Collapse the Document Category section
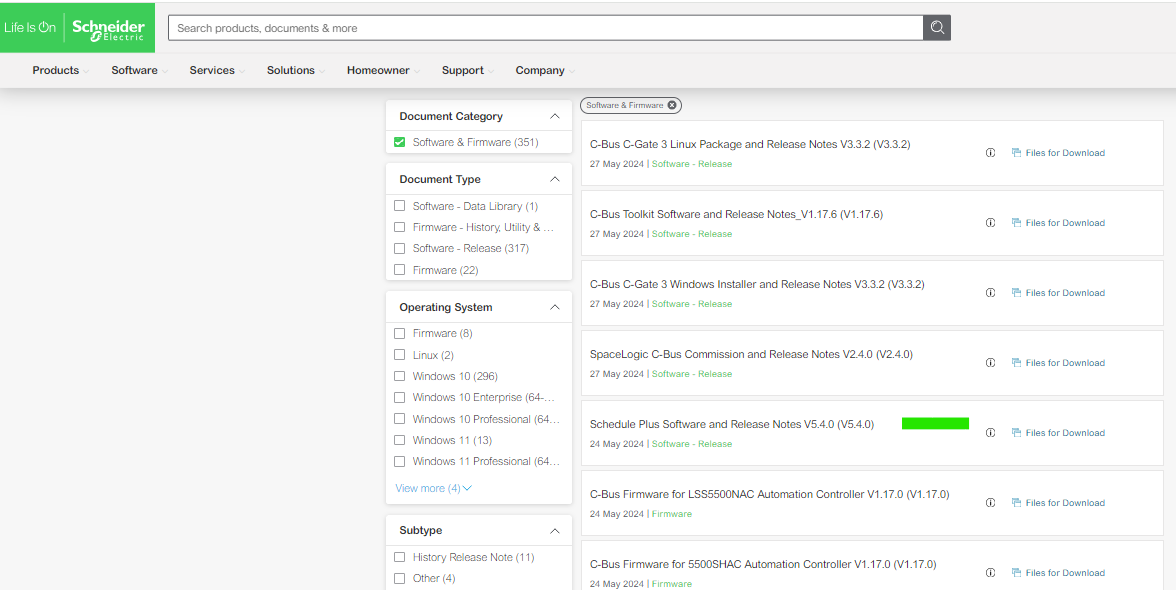 [555, 116]
